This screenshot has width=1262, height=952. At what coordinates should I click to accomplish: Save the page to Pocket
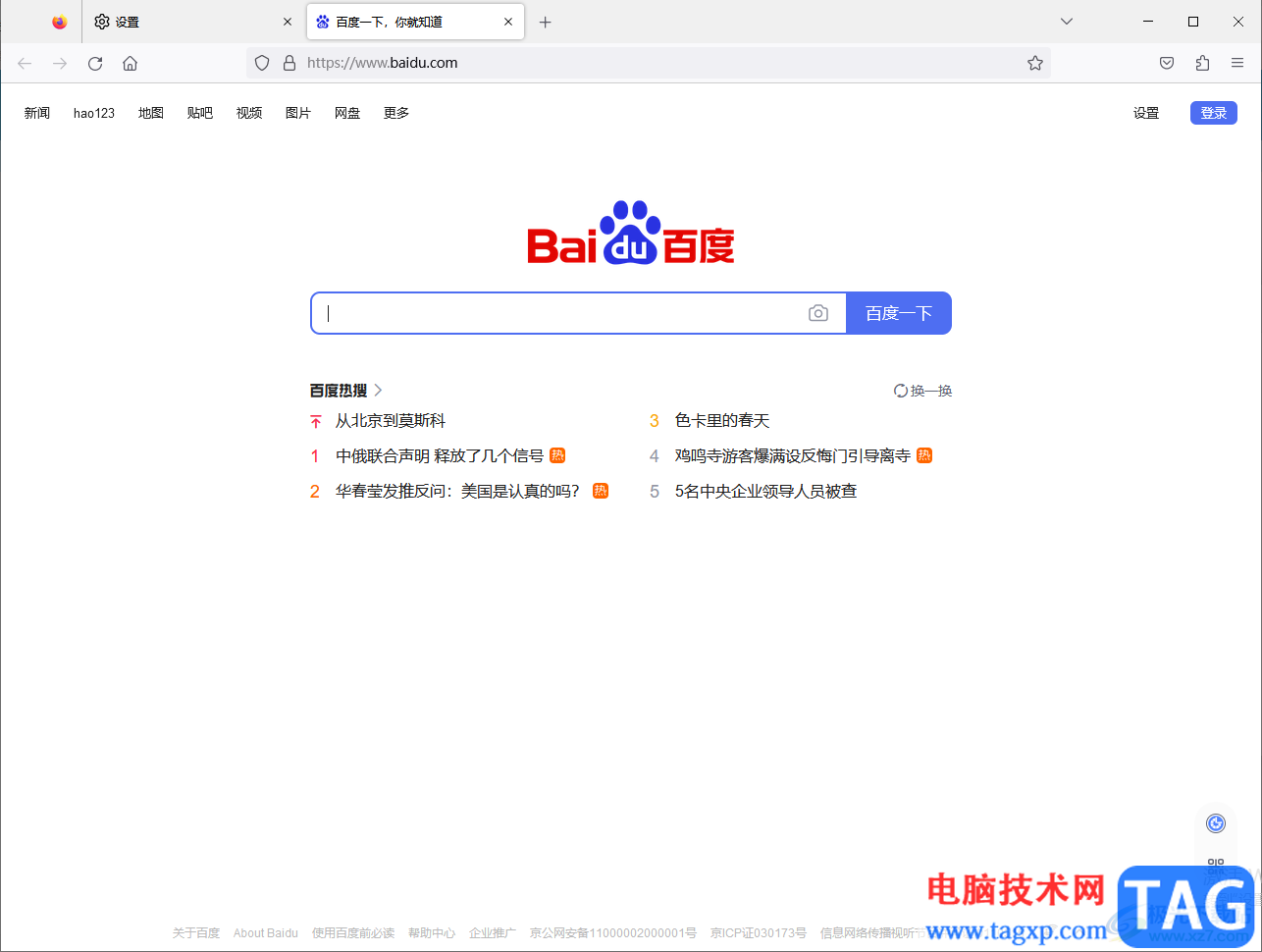point(1167,63)
